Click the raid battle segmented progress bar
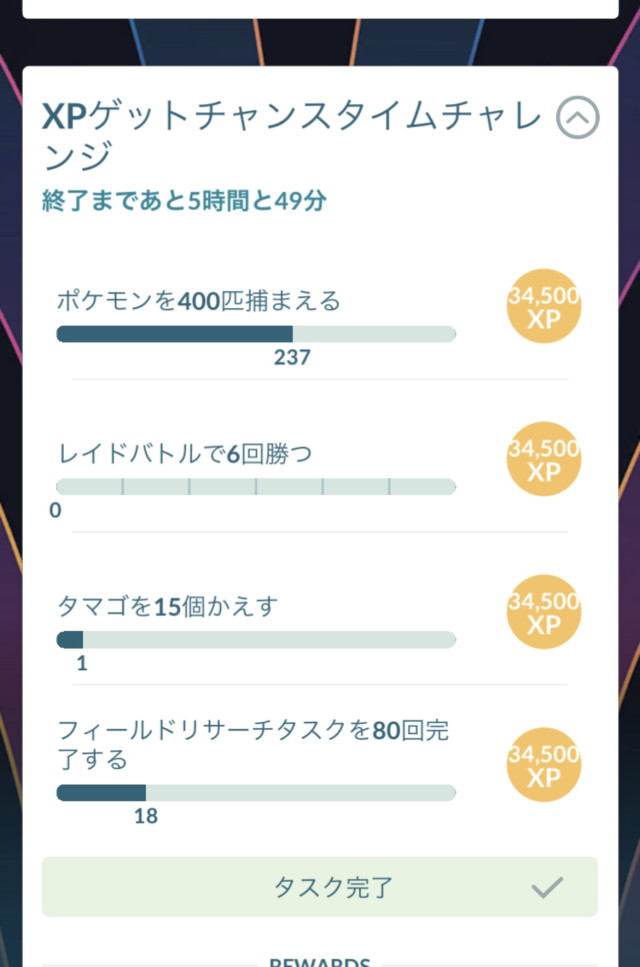The image size is (640, 967). click(256, 487)
